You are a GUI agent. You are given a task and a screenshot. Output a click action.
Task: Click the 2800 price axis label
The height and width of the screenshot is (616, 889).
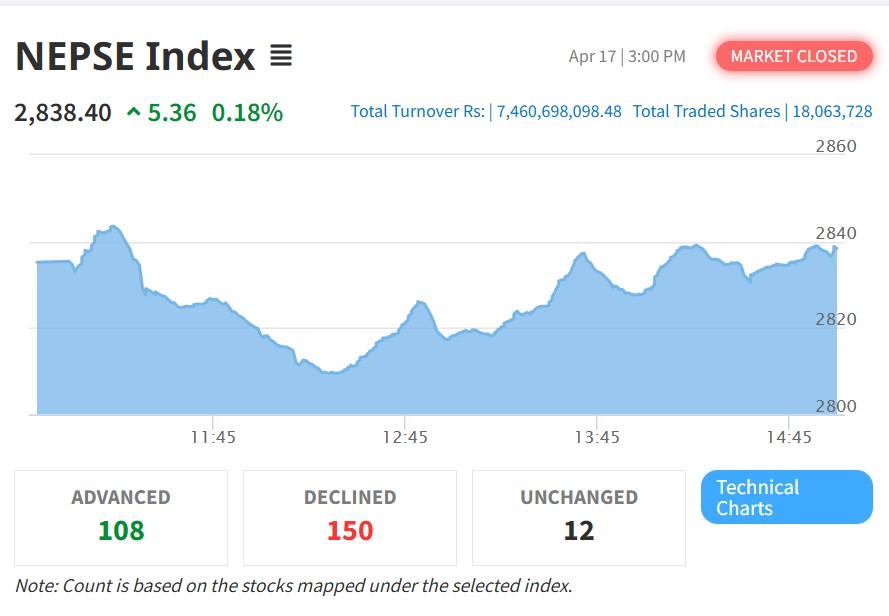point(836,406)
